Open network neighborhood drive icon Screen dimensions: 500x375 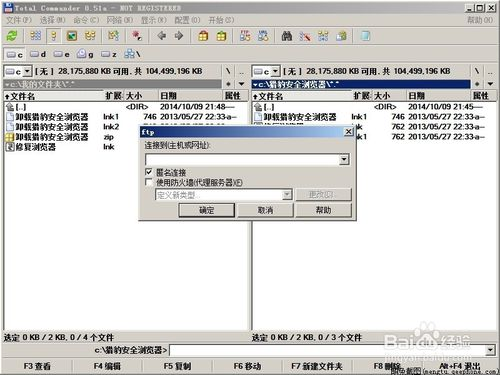click(x=132, y=54)
